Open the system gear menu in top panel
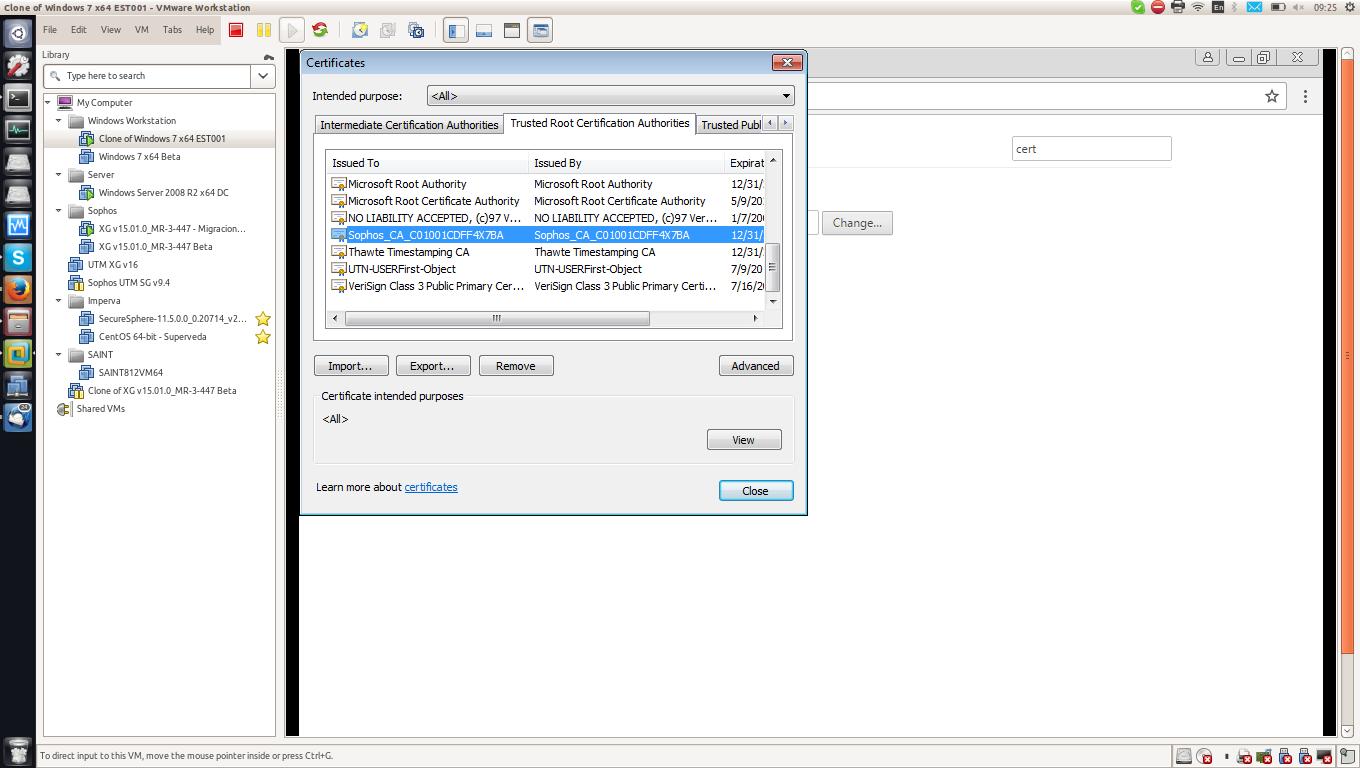 click(1348, 7)
